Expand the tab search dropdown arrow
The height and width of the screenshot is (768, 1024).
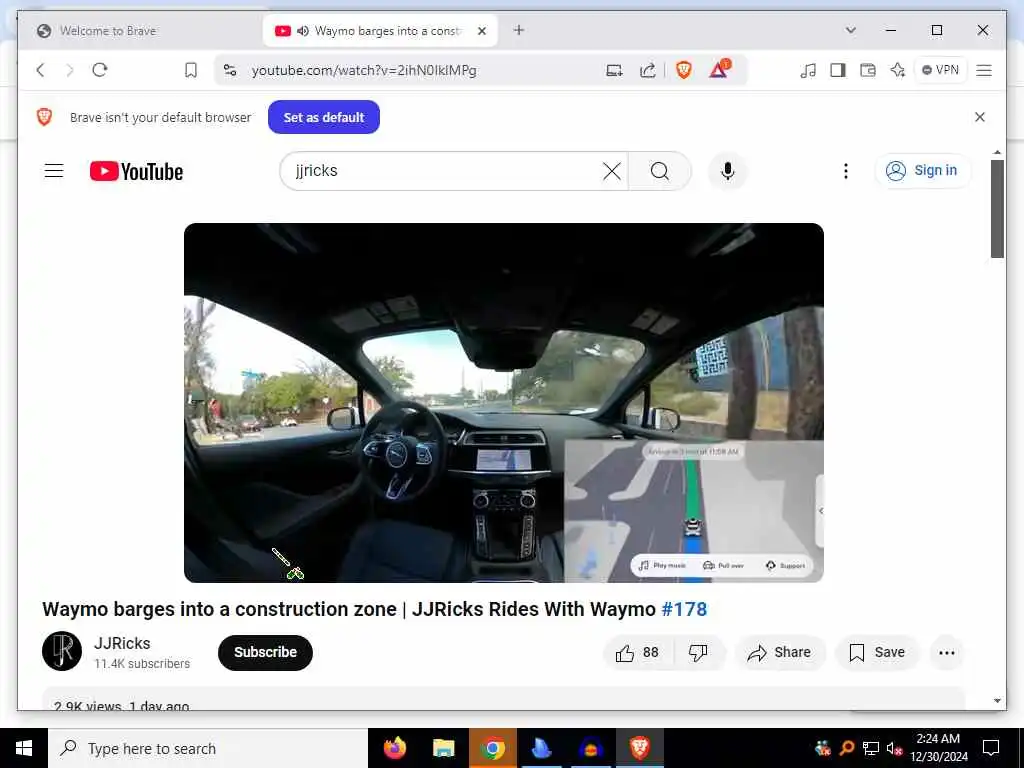click(x=850, y=30)
